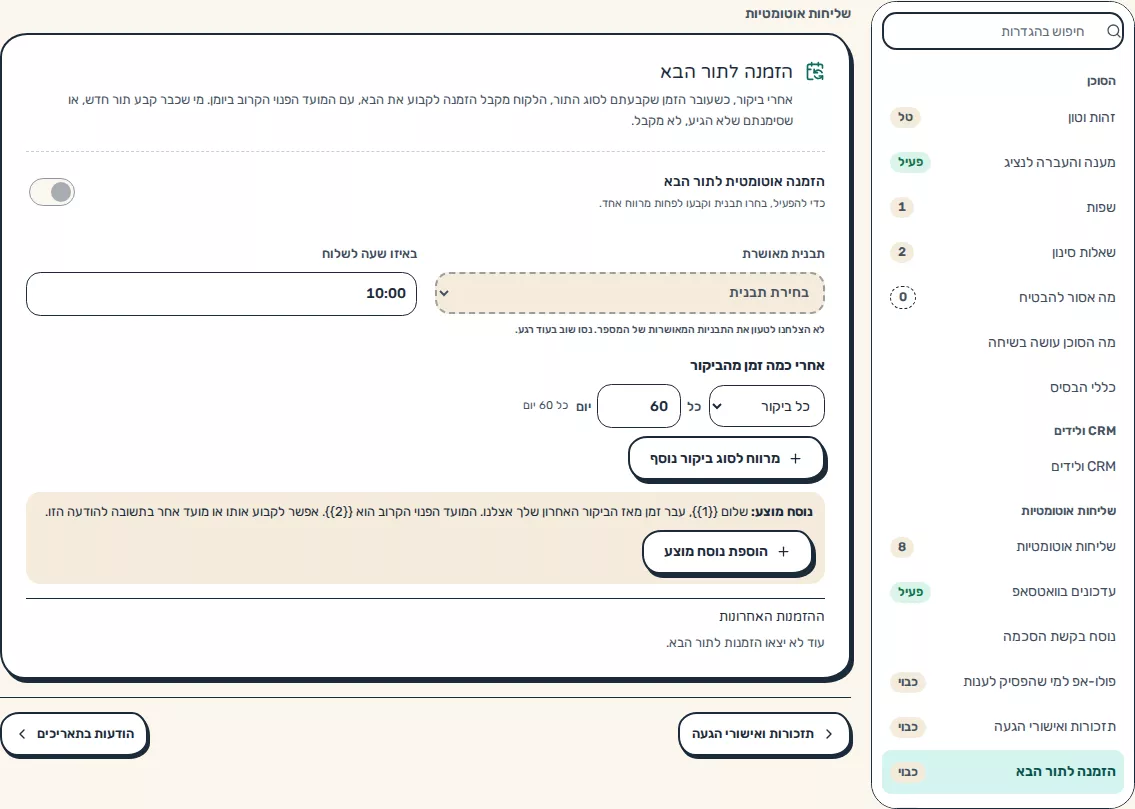The height and width of the screenshot is (809, 1135).
Task: Enable the הזמנה אוטומטית לתור הבא switch
Action: tap(52, 192)
